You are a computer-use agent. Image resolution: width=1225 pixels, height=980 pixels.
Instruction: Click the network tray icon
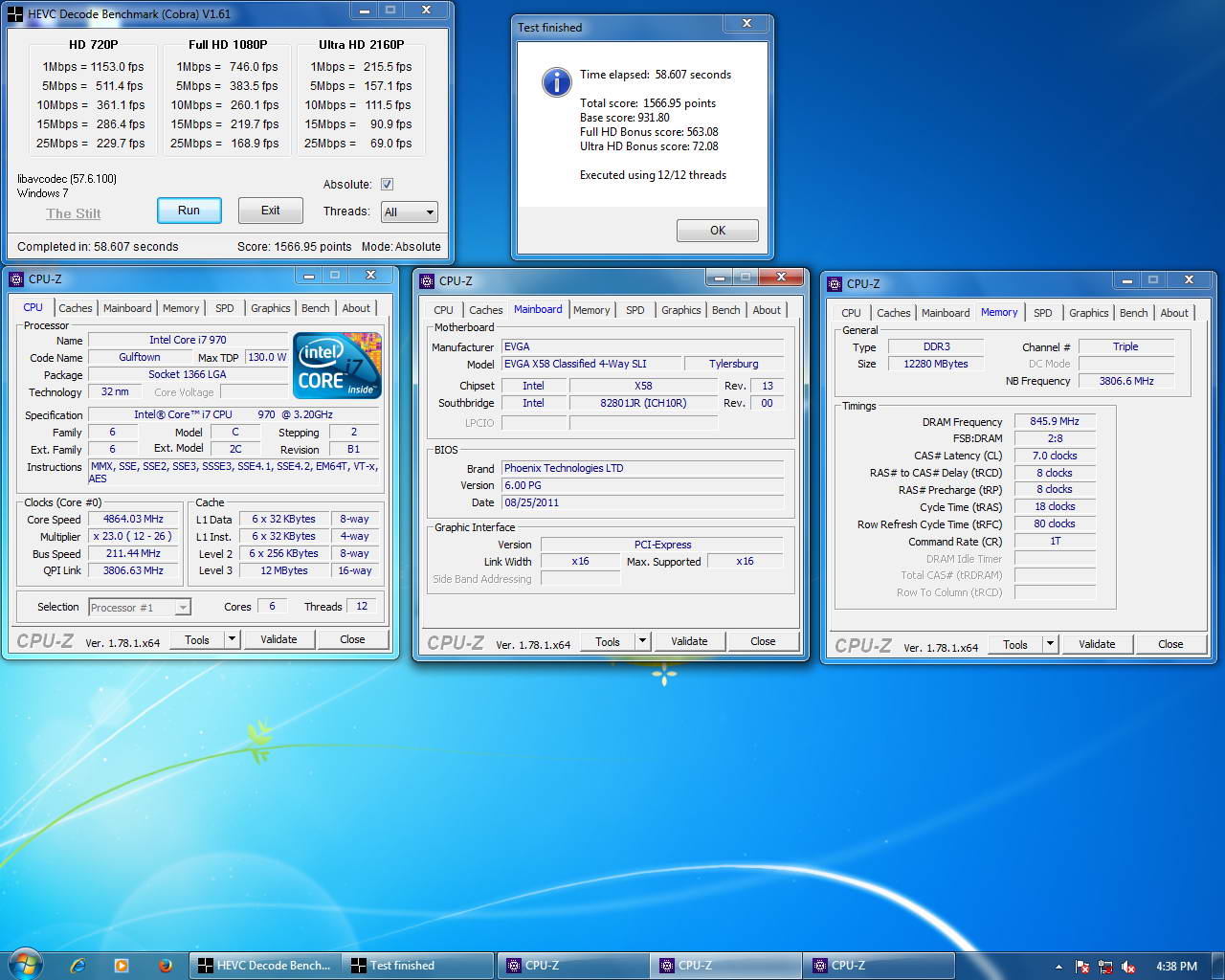(x=1105, y=967)
